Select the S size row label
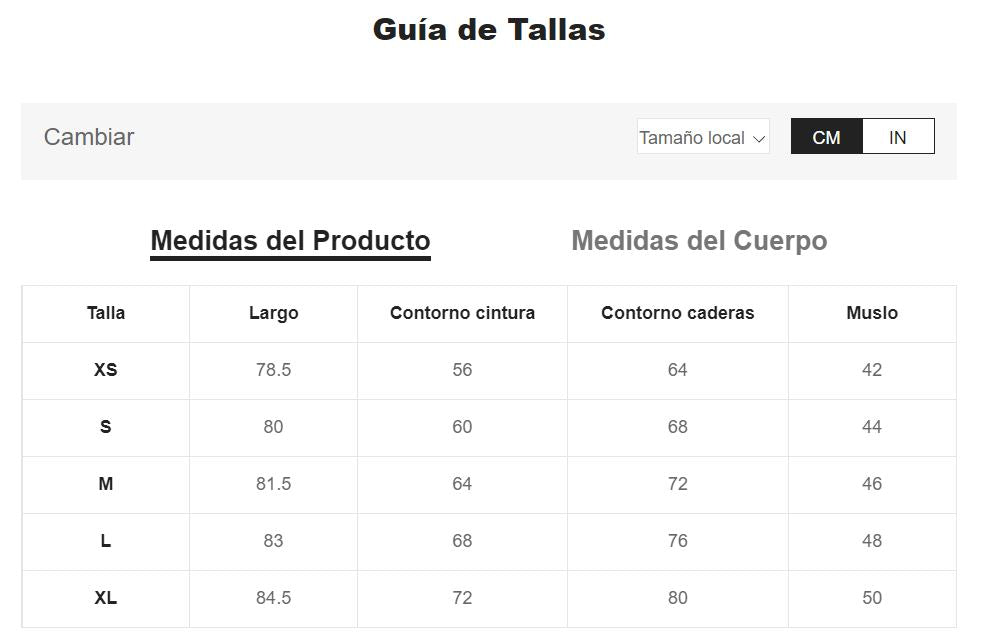Screen dimensions: 989x642 106,427
